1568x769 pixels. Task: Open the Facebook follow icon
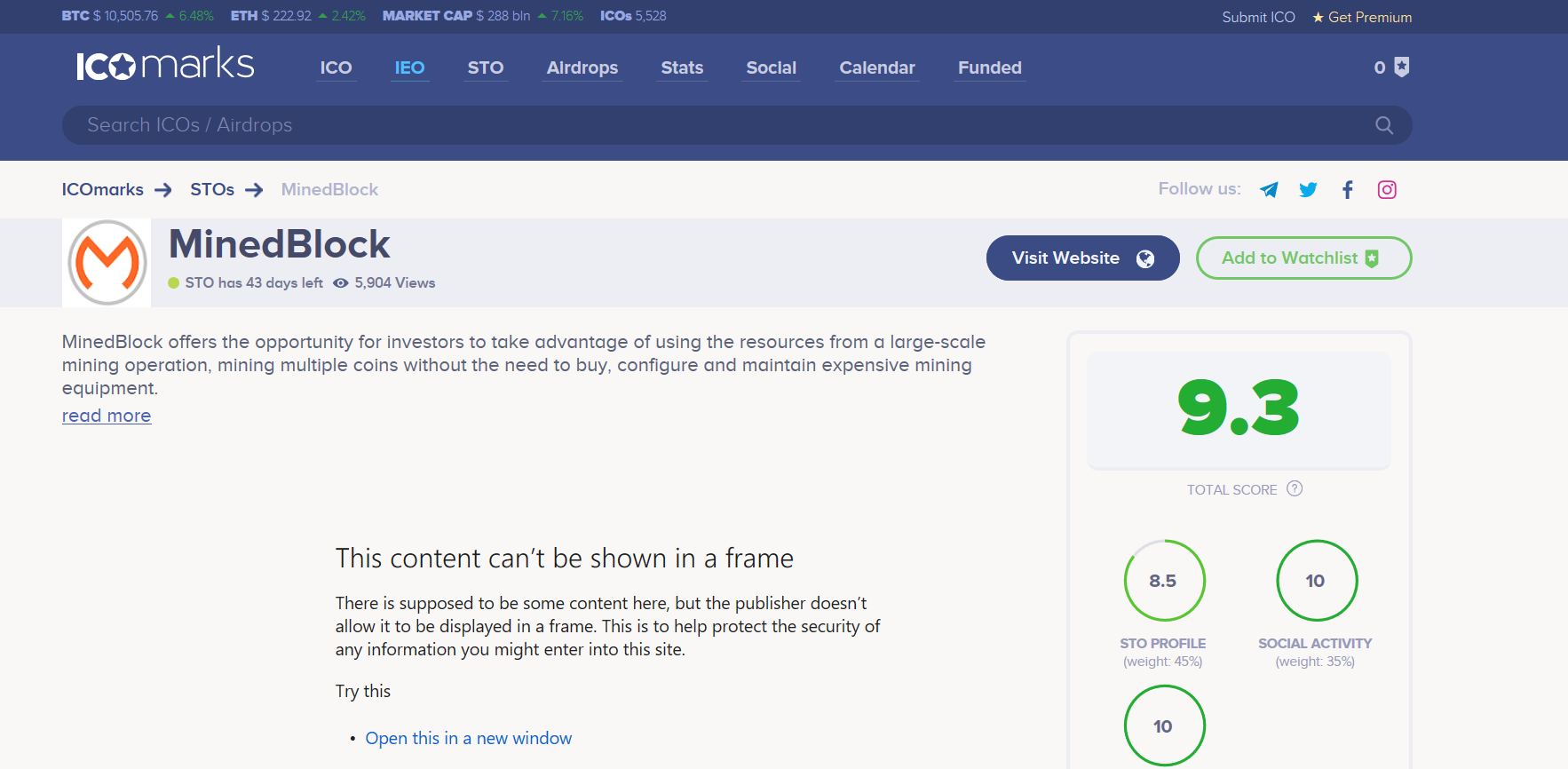(x=1348, y=189)
